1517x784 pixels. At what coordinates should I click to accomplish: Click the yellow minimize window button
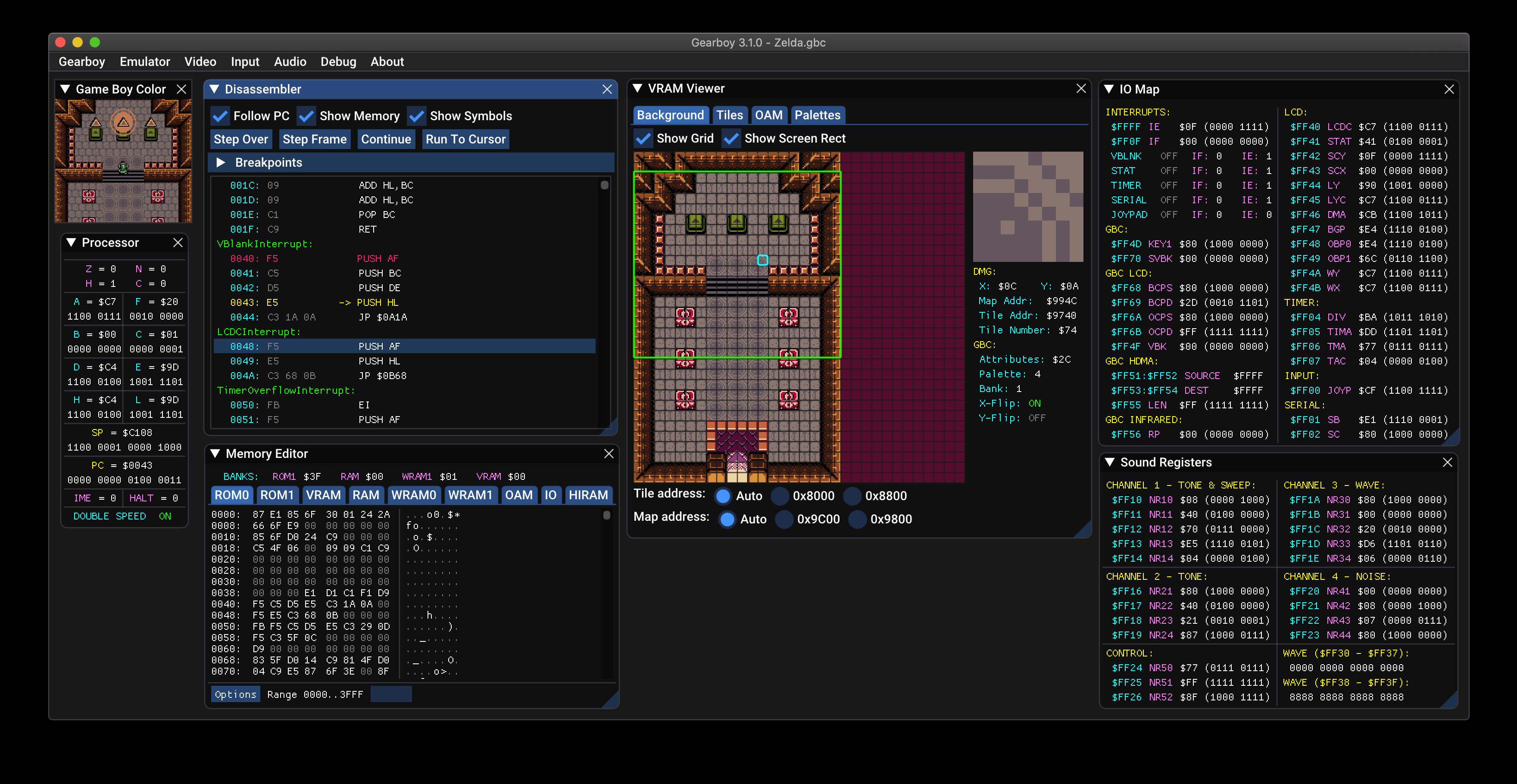[x=77, y=42]
